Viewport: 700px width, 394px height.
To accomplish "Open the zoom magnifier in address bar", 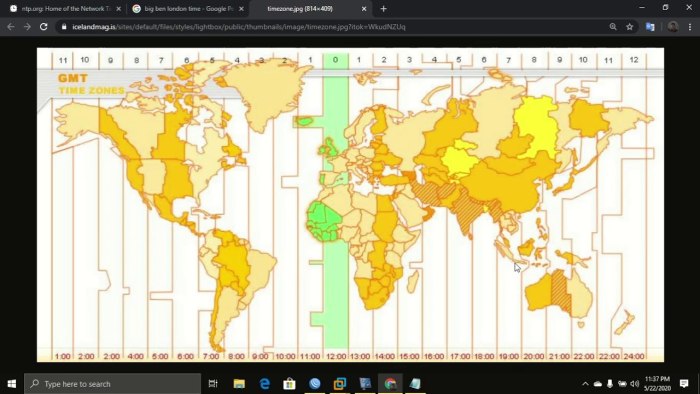I will [x=613, y=27].
